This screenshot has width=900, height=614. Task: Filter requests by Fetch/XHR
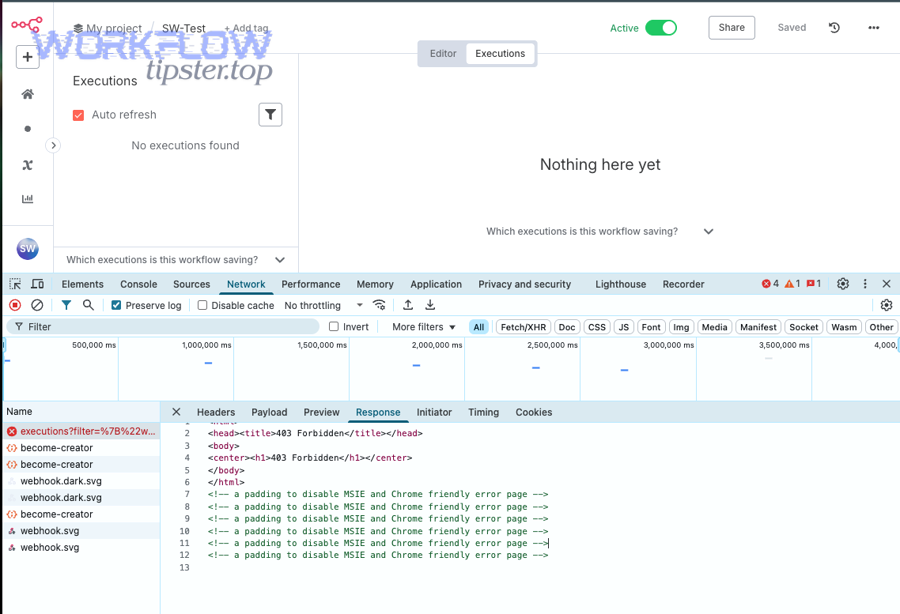523,327
